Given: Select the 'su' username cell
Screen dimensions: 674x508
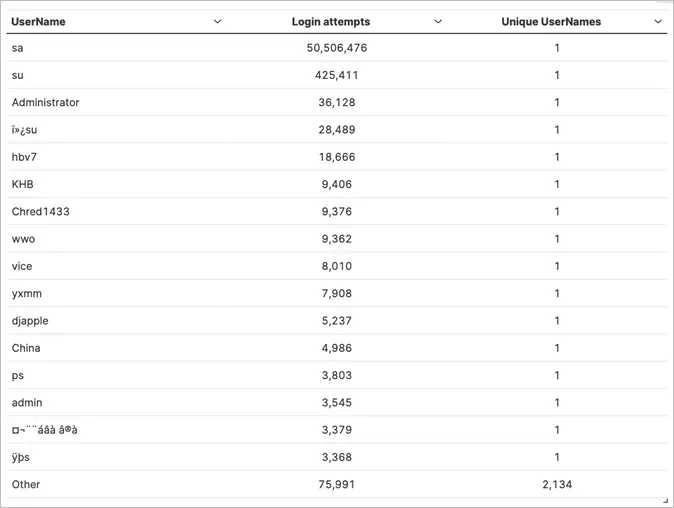Looking at the screenshot, I should point(18,75).
